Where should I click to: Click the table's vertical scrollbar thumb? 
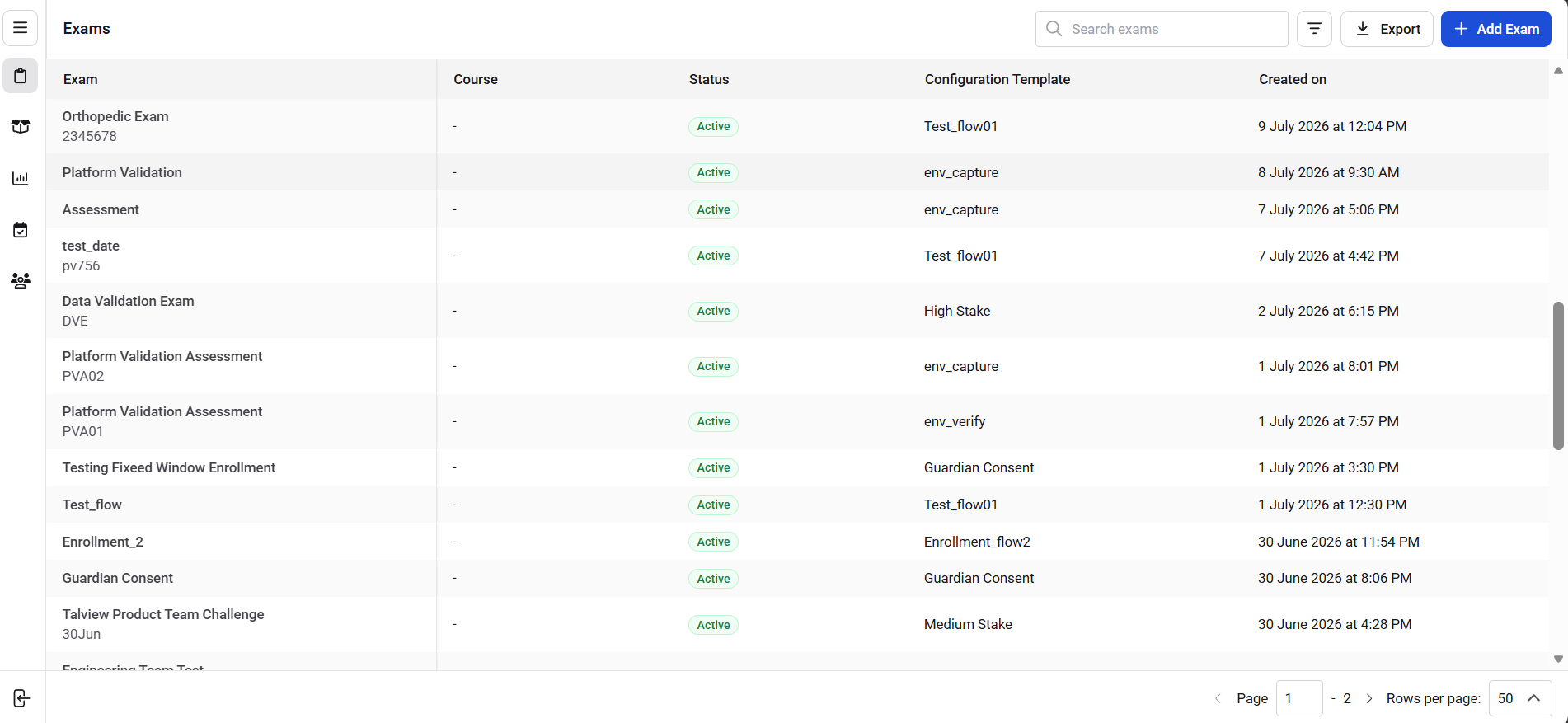click(x=1558, y=376)
